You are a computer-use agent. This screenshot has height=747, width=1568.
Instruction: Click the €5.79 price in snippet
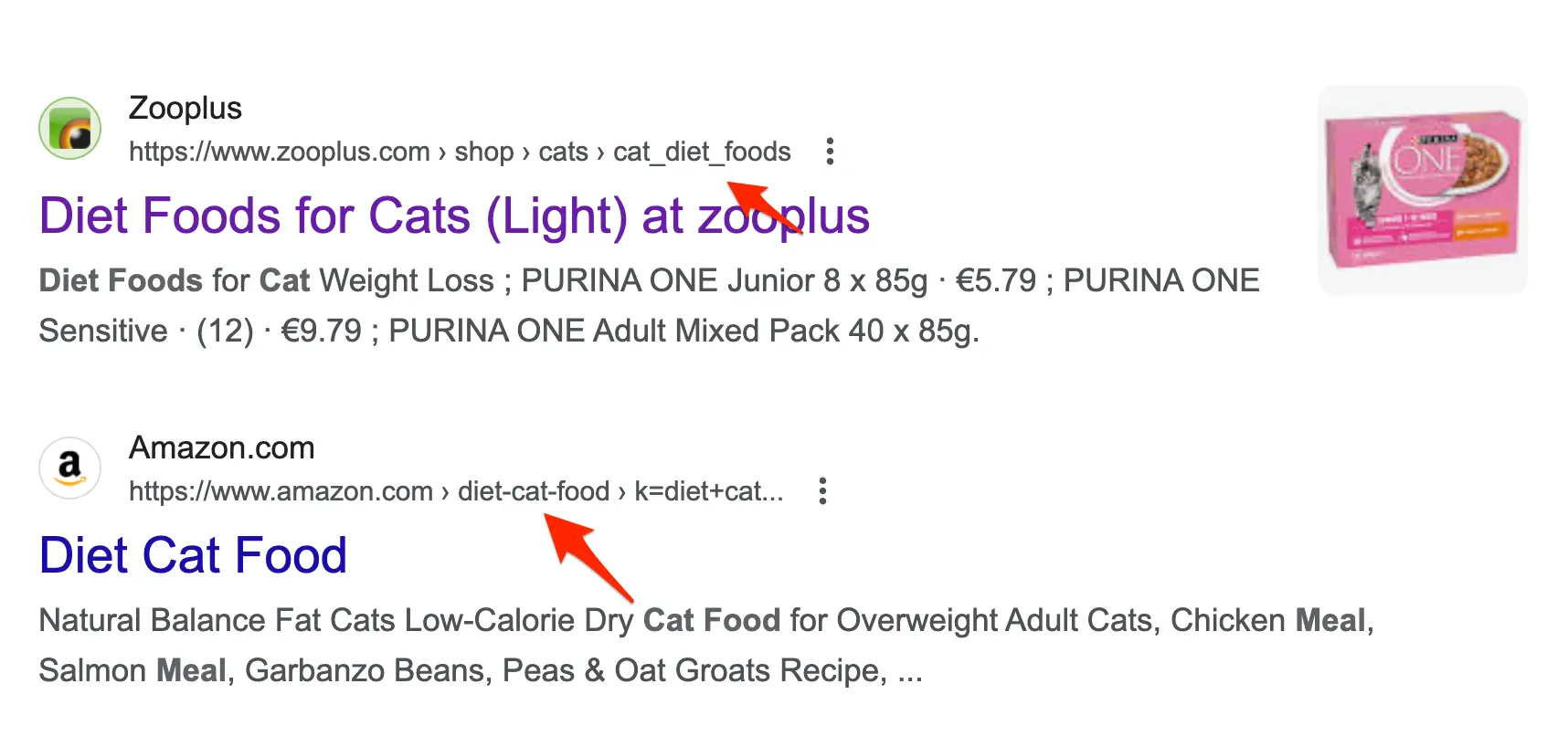995,280
